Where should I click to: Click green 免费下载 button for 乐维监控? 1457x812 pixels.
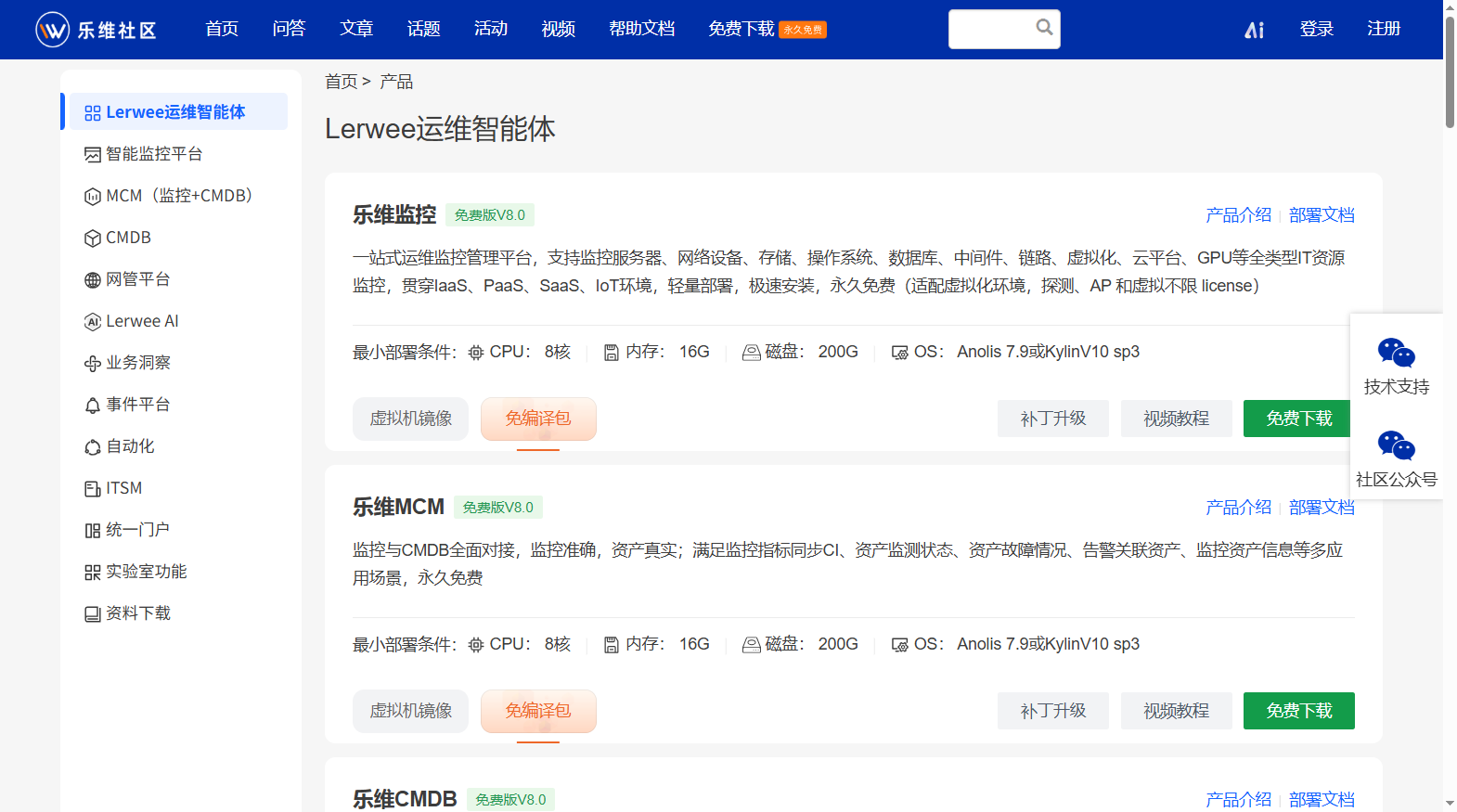pyautogui.click(x=1299, y=419)
